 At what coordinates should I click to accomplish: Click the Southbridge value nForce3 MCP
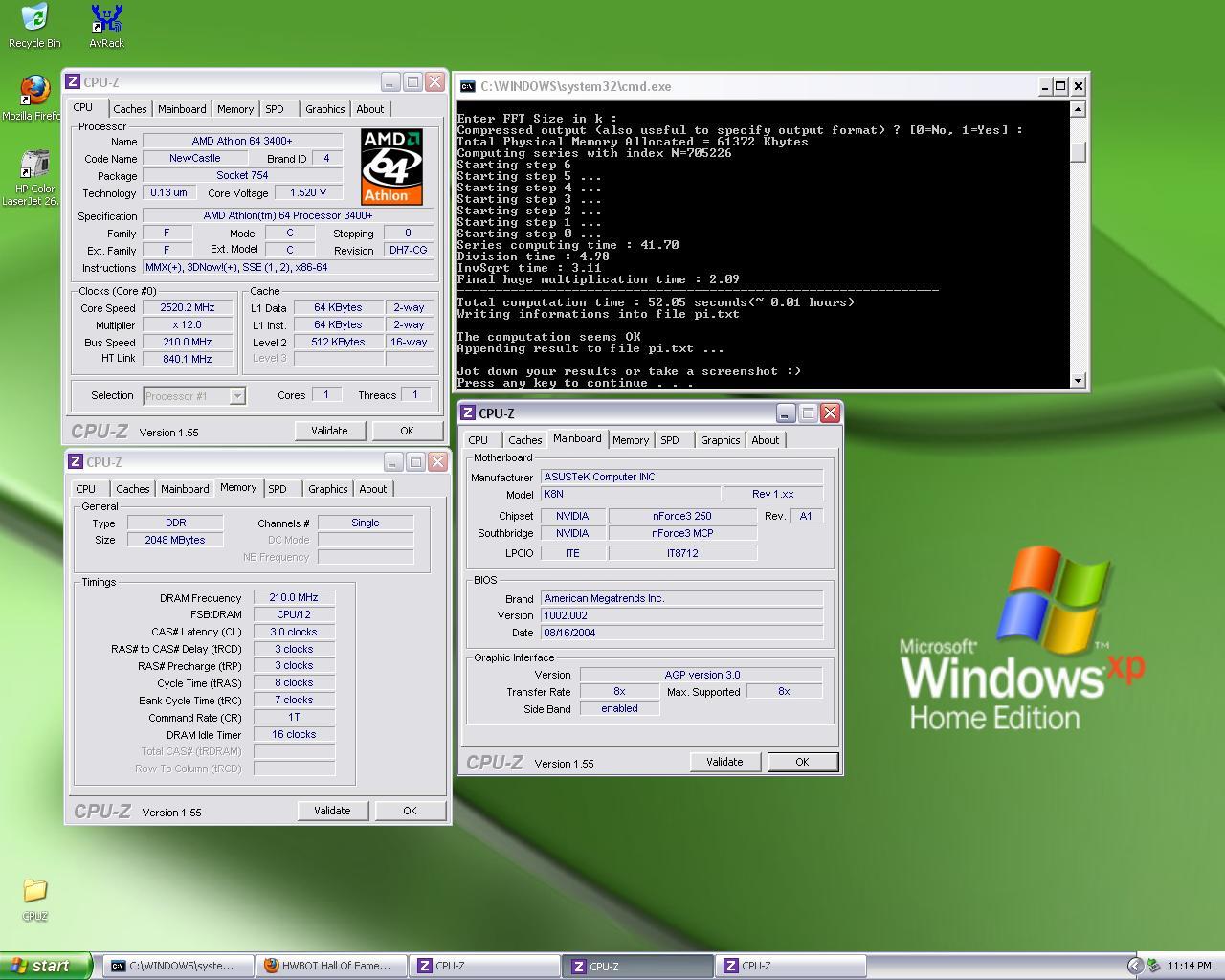point(682,533)
